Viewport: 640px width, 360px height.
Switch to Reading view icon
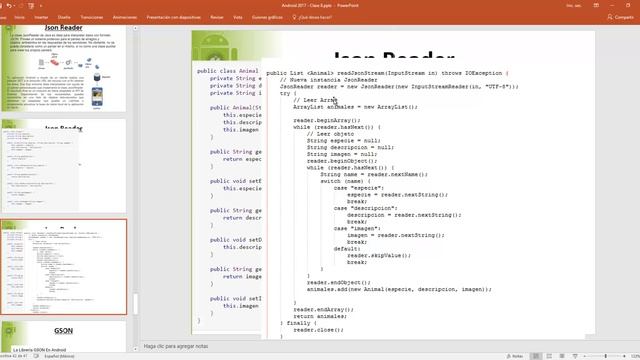pyautogui.click(x=562, y=356)
